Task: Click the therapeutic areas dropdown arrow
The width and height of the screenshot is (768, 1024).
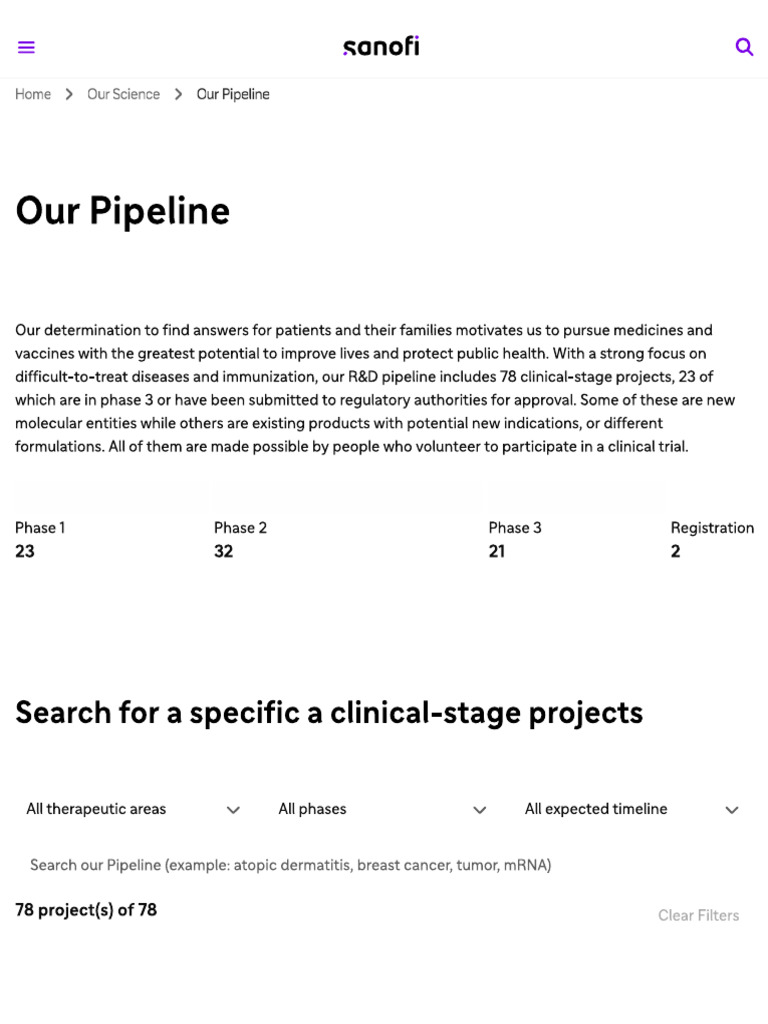Action: pyautogui.click(x=233, y=810)
